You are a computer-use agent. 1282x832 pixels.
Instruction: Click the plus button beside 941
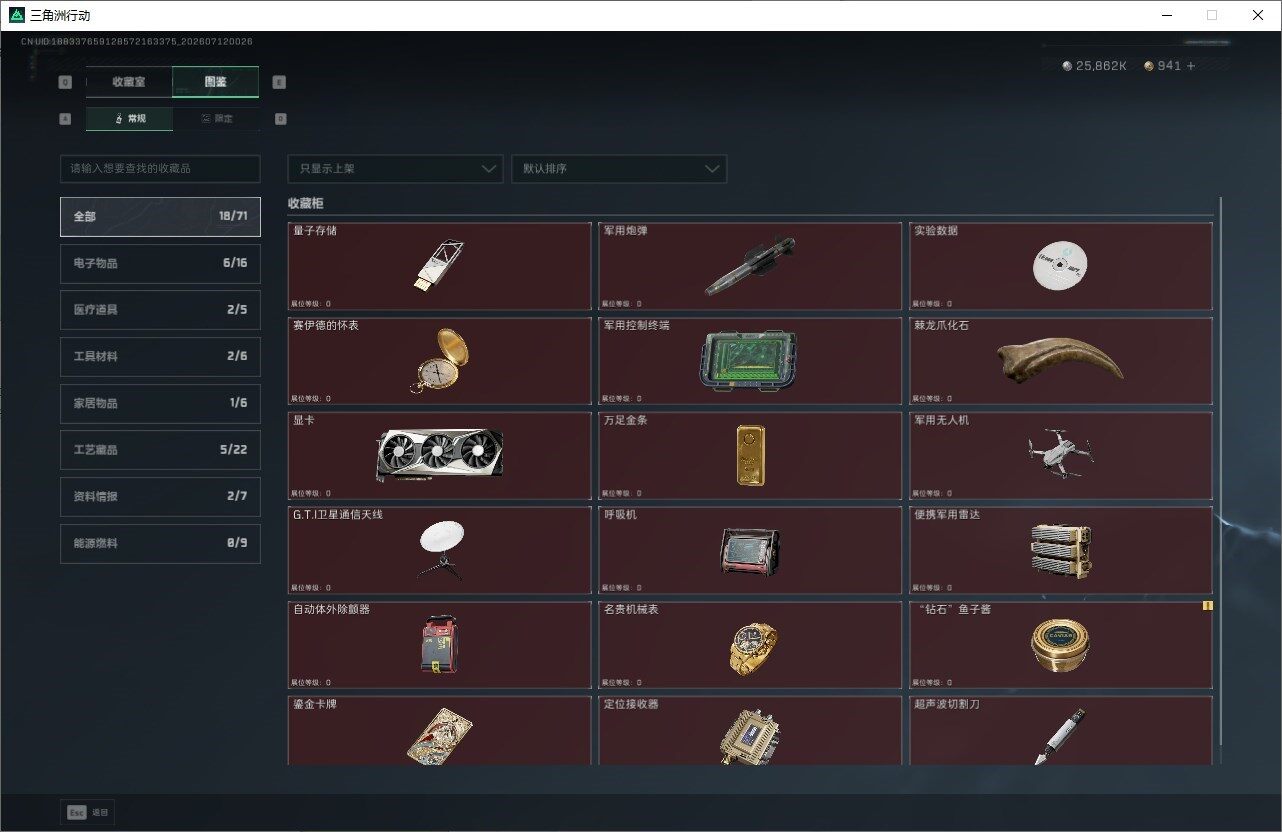[1191, 66]
